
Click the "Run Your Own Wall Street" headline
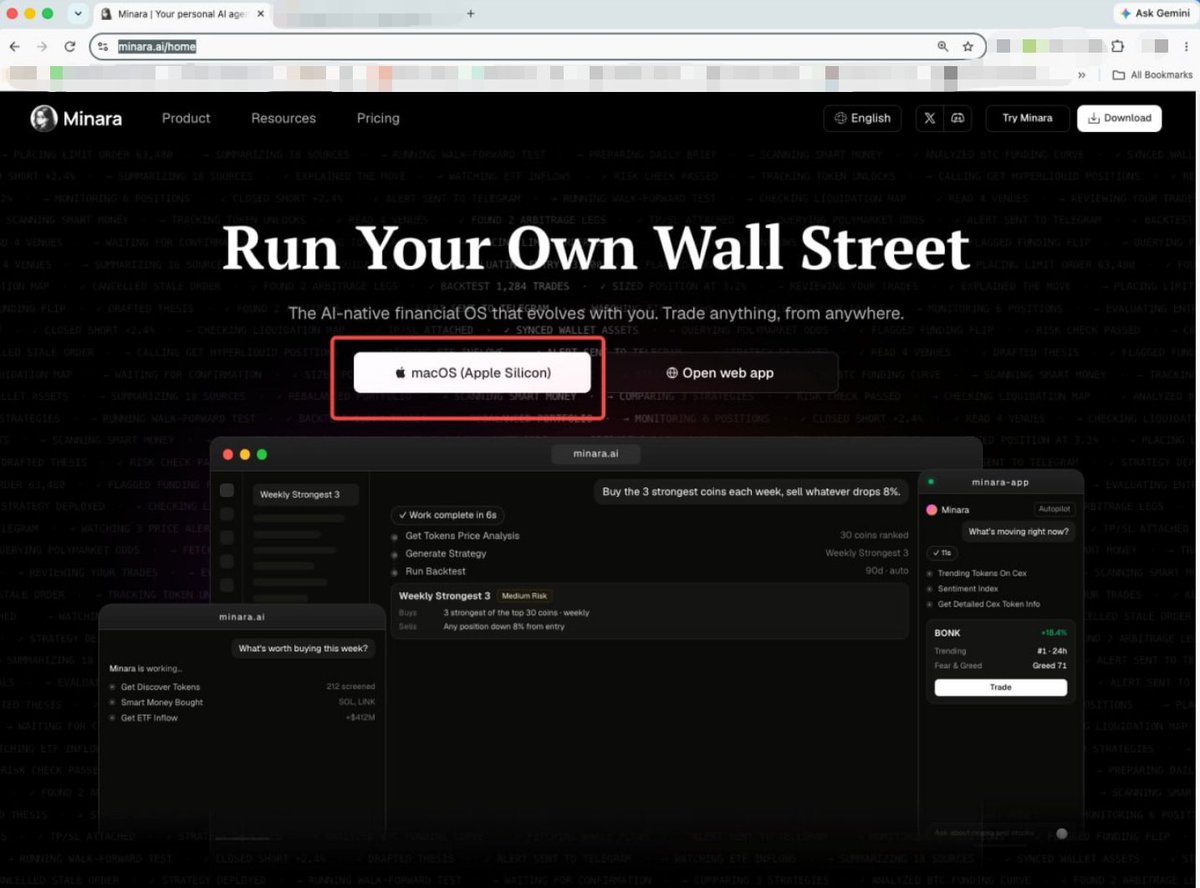click(x=596, y=249)
